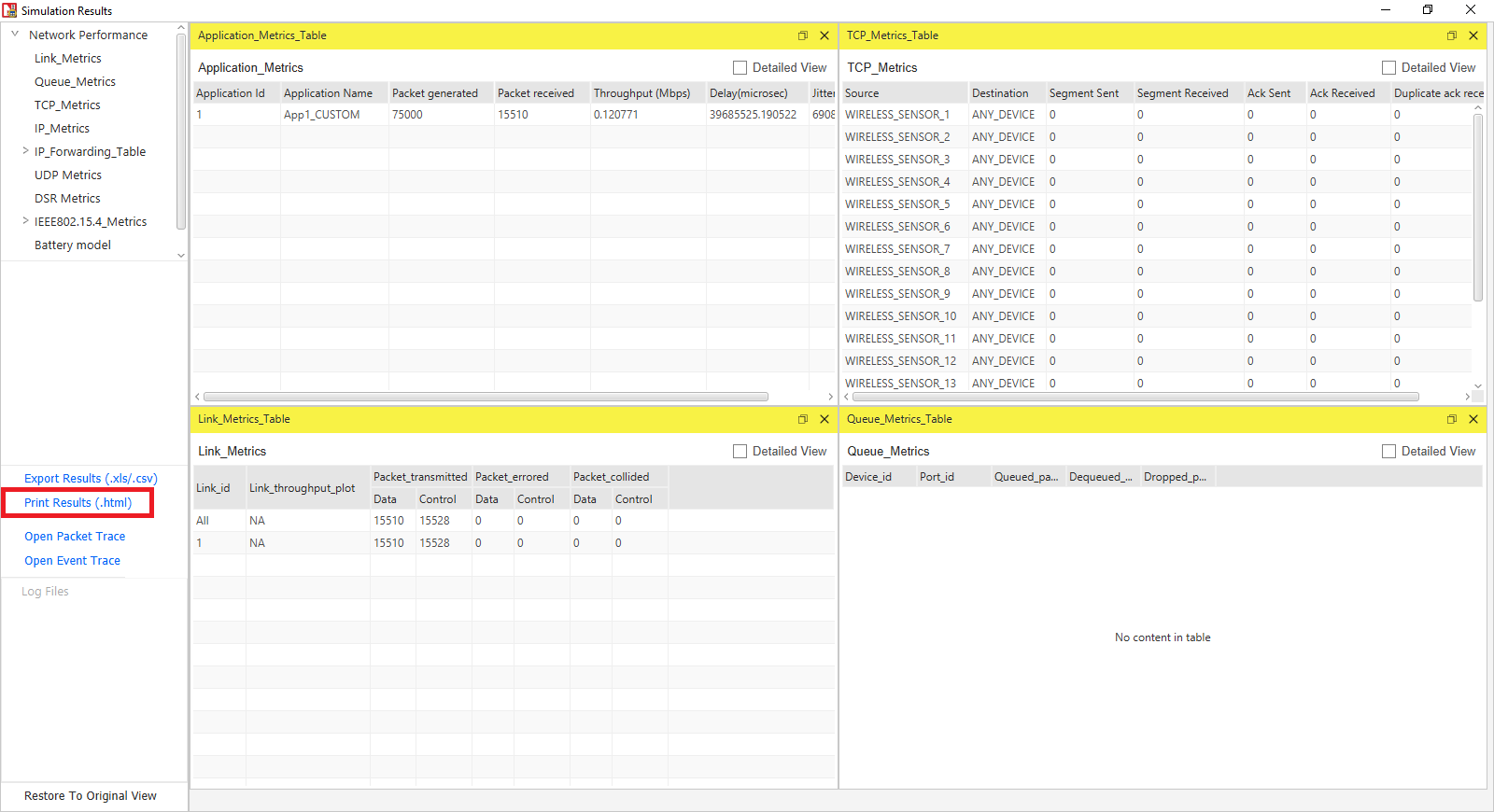Sort TCP table by Segment Sent column
Image resolution: width=1494 pixels, height=812 pixels.
[1090, 92]
